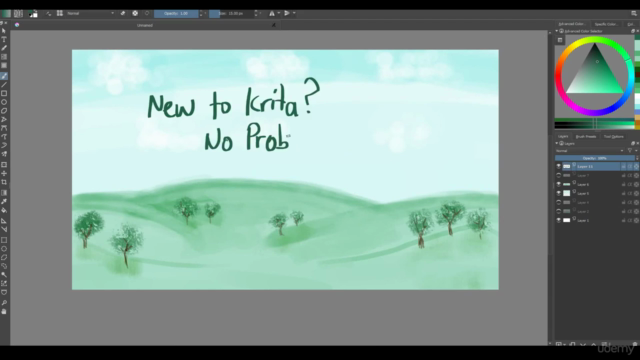The height and width of the screenshot is (360, 640).
Task: Open the gradient chooser in toolbar
Action: (x=6, y=13)
